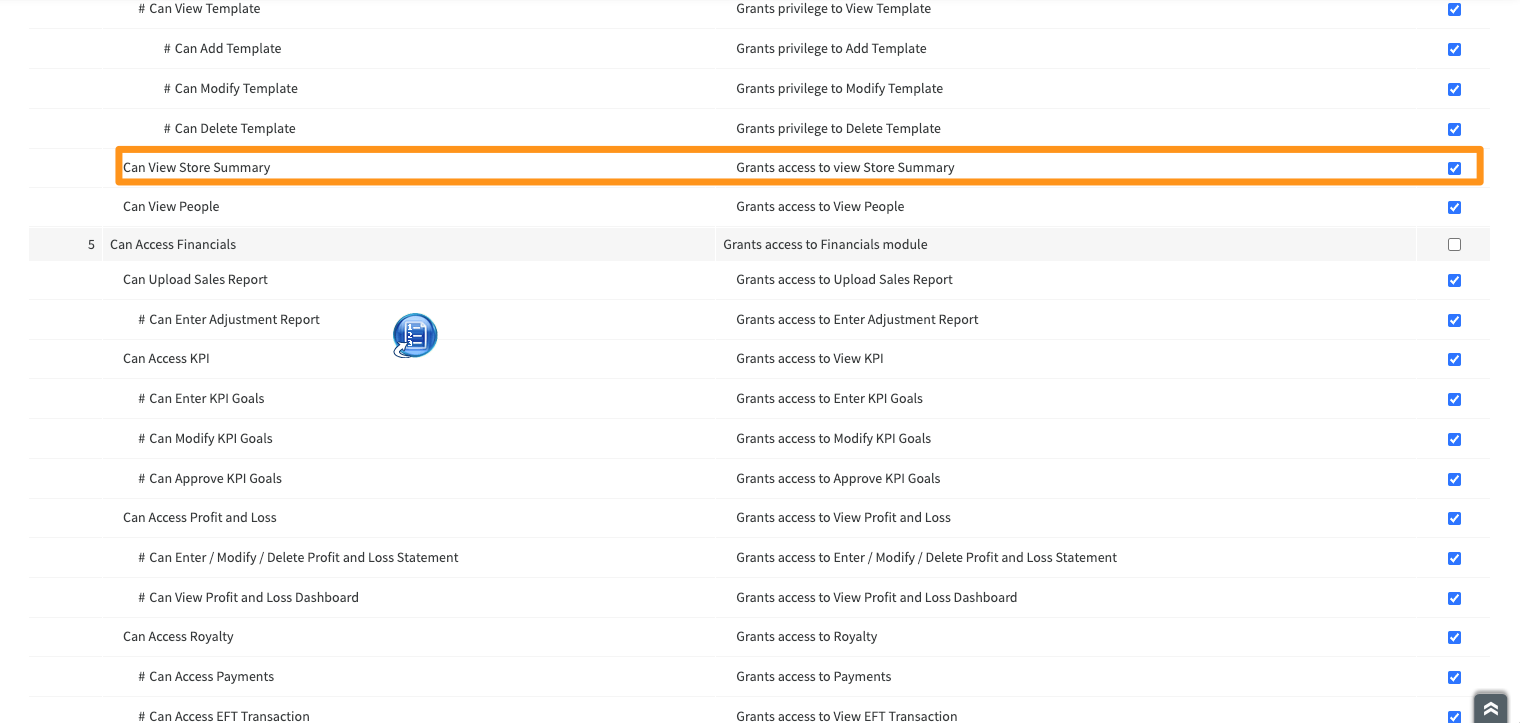
Task: Uncheck the Can Enter Adjustment Report checkbox
Action: 1454,320
